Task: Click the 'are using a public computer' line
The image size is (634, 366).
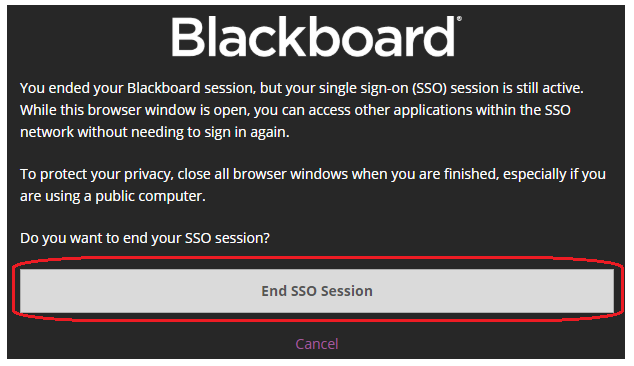Action: (x=113, y=196)
